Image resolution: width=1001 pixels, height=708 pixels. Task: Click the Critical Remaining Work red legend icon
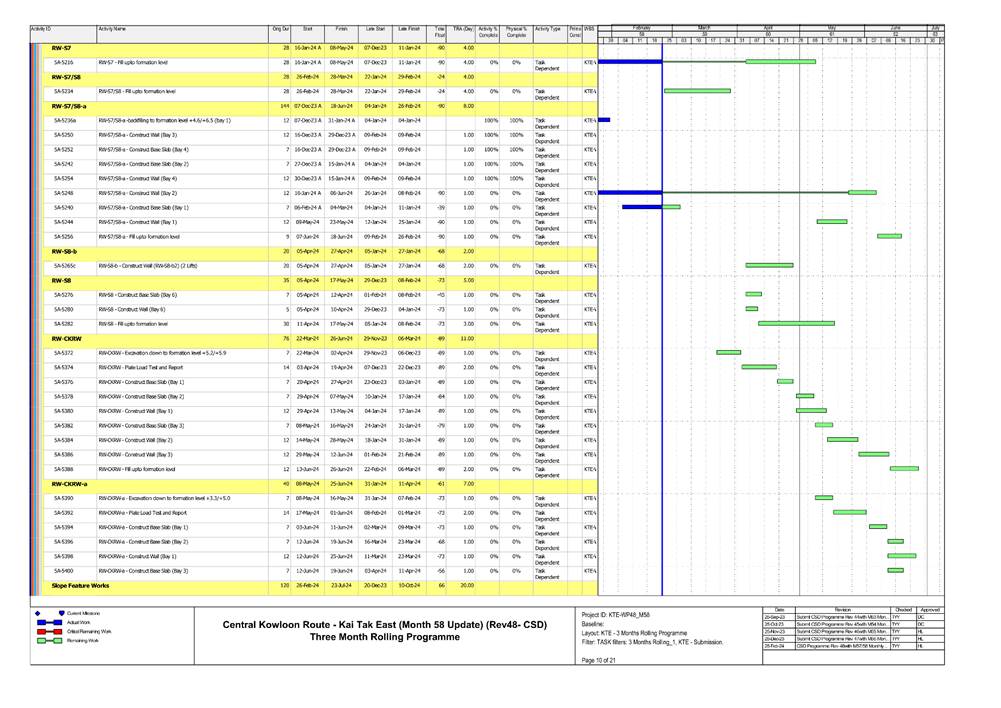(x=46, y=633)
